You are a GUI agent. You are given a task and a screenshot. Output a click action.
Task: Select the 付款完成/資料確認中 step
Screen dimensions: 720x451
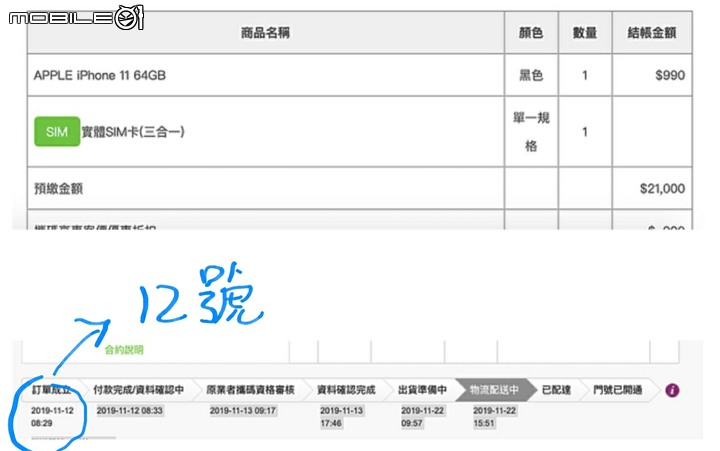tap(139, 390)
